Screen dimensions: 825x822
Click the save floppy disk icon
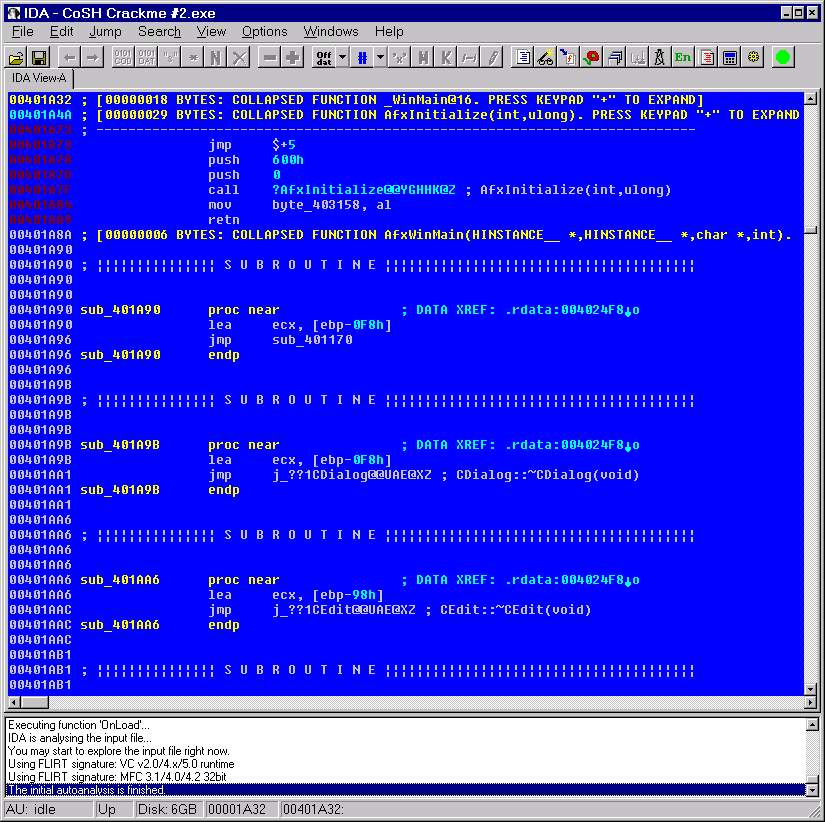click(39, 57)
